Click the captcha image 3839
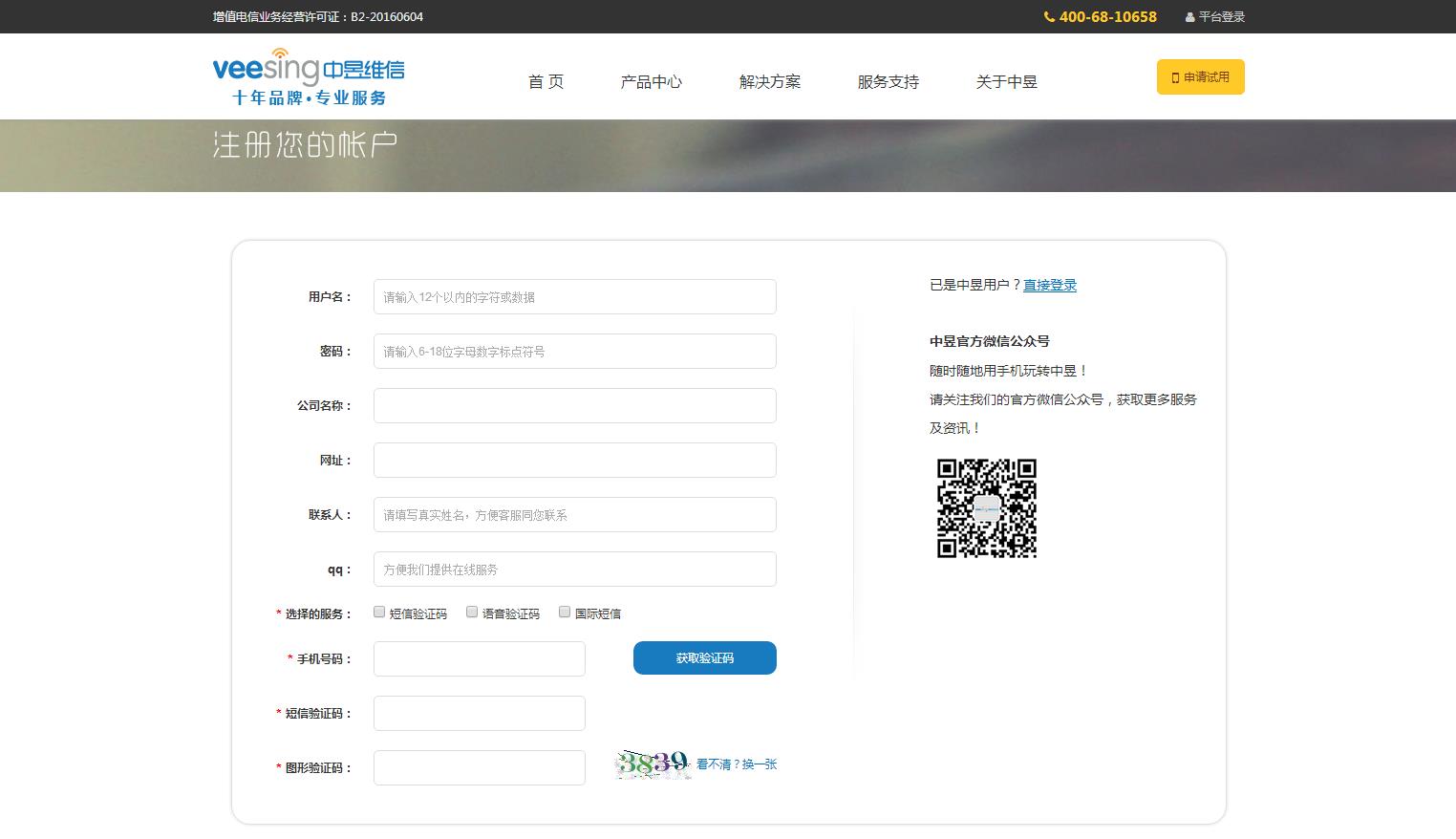 tap(653, 764)
